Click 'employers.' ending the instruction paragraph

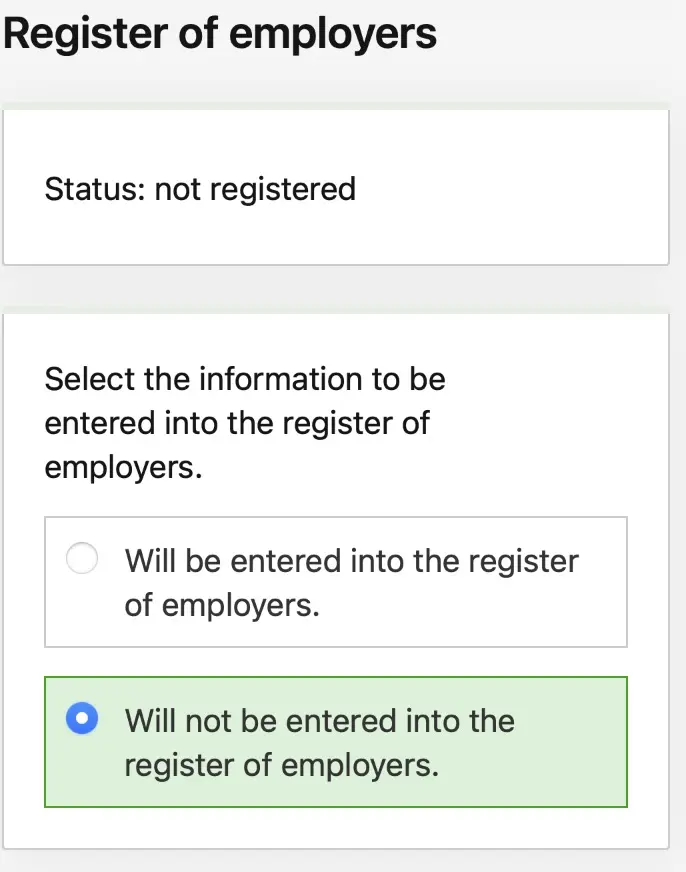click(x=123, y=467)
